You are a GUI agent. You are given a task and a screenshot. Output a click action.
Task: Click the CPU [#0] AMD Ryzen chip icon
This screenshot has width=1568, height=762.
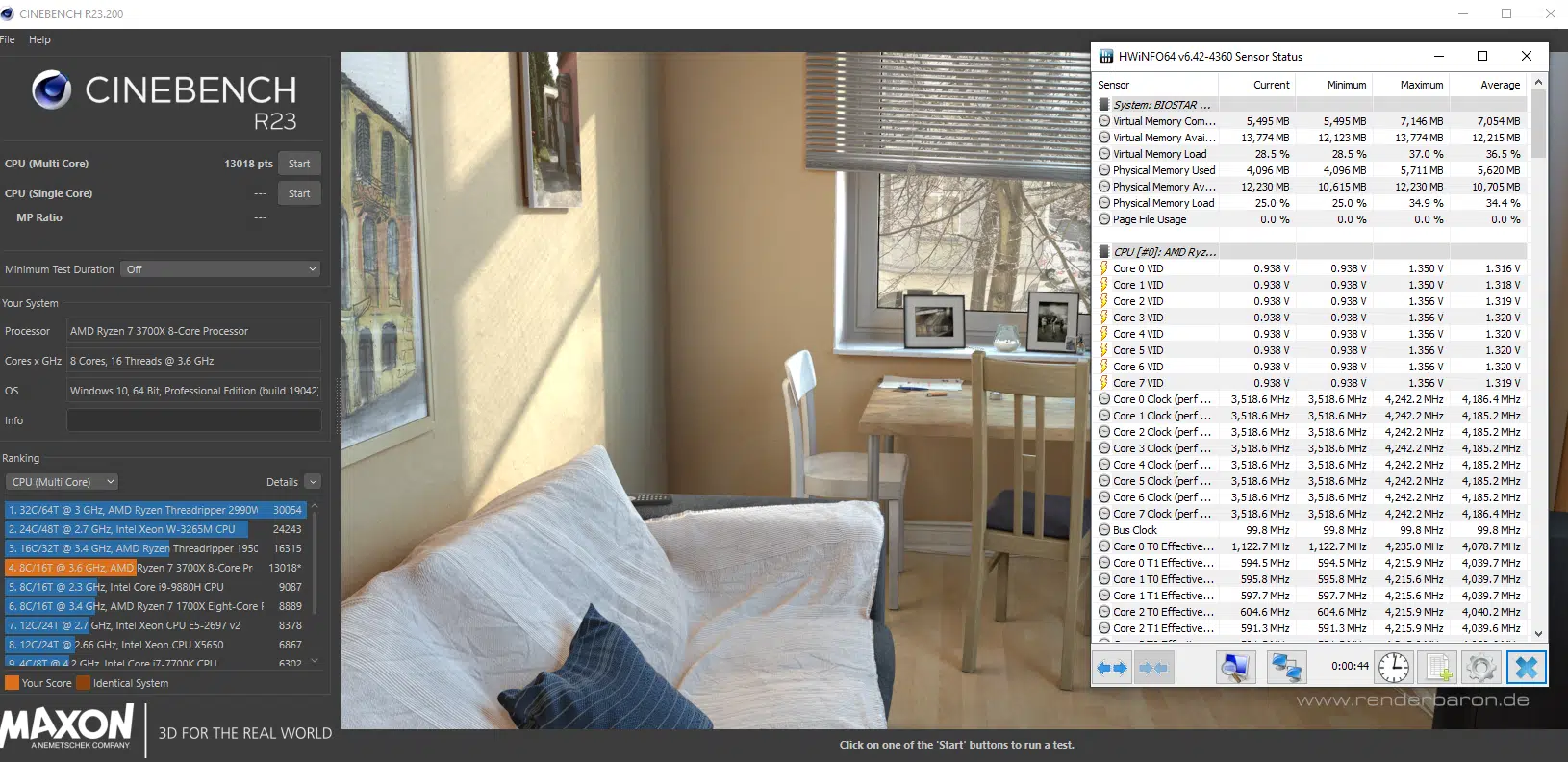[x=1104, y=252]
